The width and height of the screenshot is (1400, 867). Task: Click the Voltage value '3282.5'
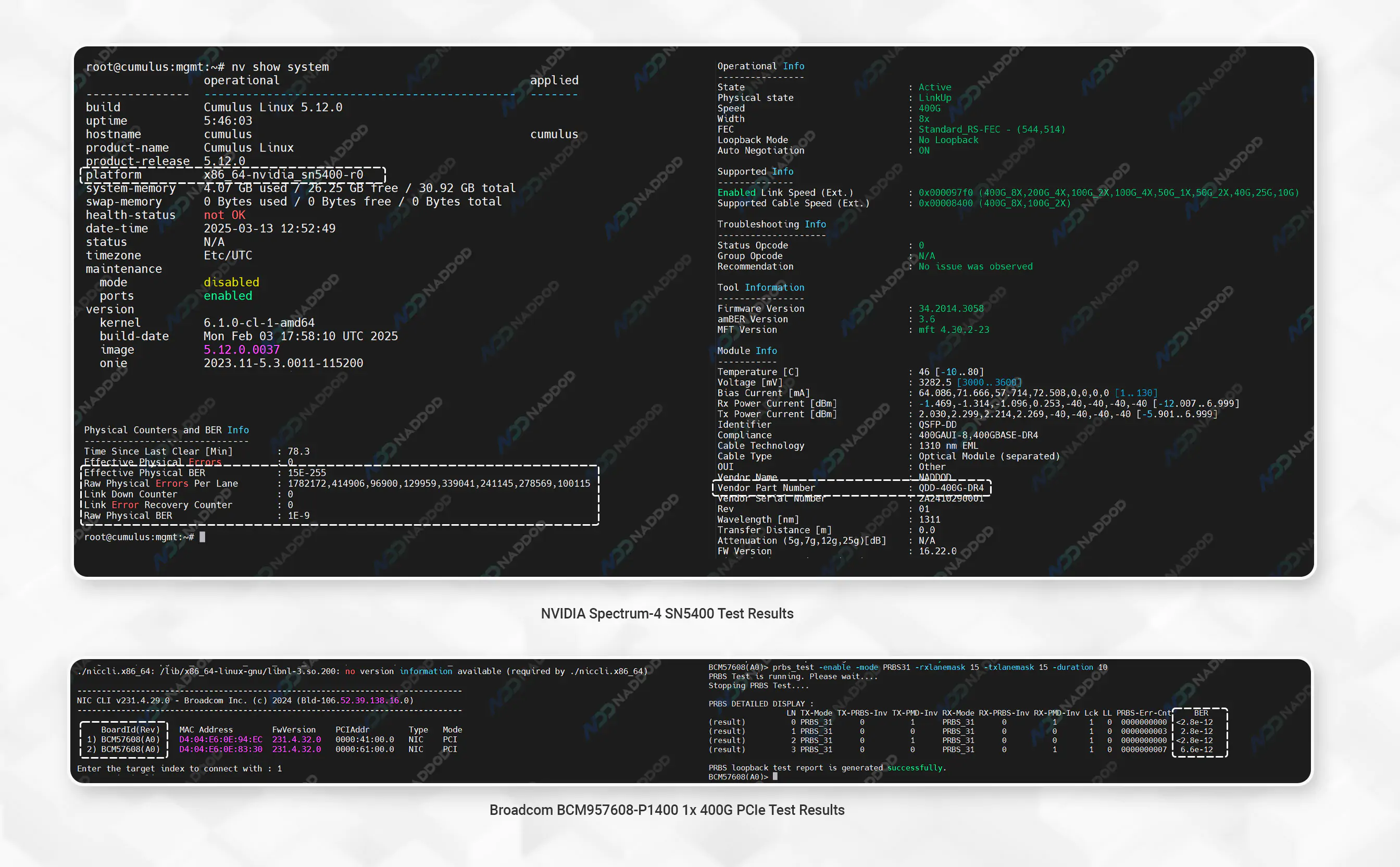point(935,382)
